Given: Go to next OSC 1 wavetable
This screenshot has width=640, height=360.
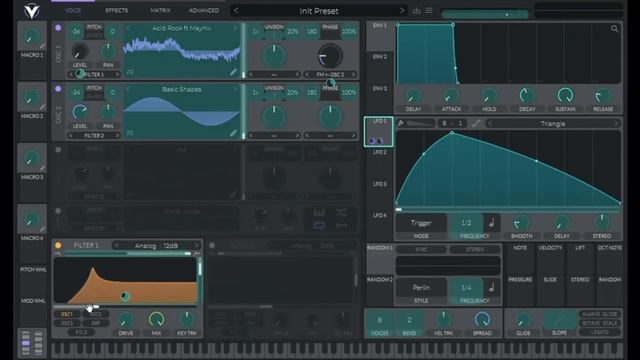Looking at the screenshot, I should [236, 28].
